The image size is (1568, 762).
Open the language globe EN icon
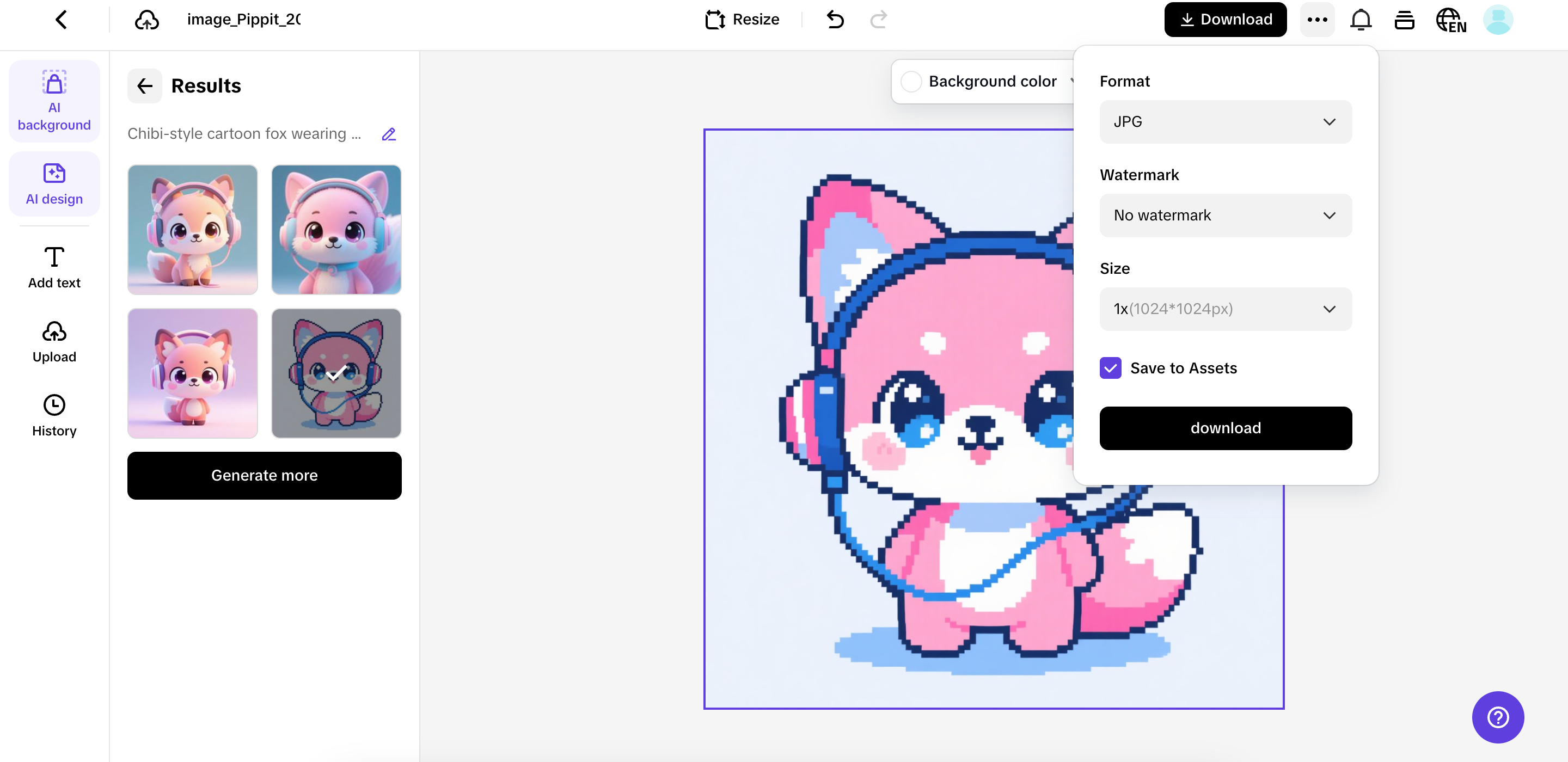[1450, 20]
